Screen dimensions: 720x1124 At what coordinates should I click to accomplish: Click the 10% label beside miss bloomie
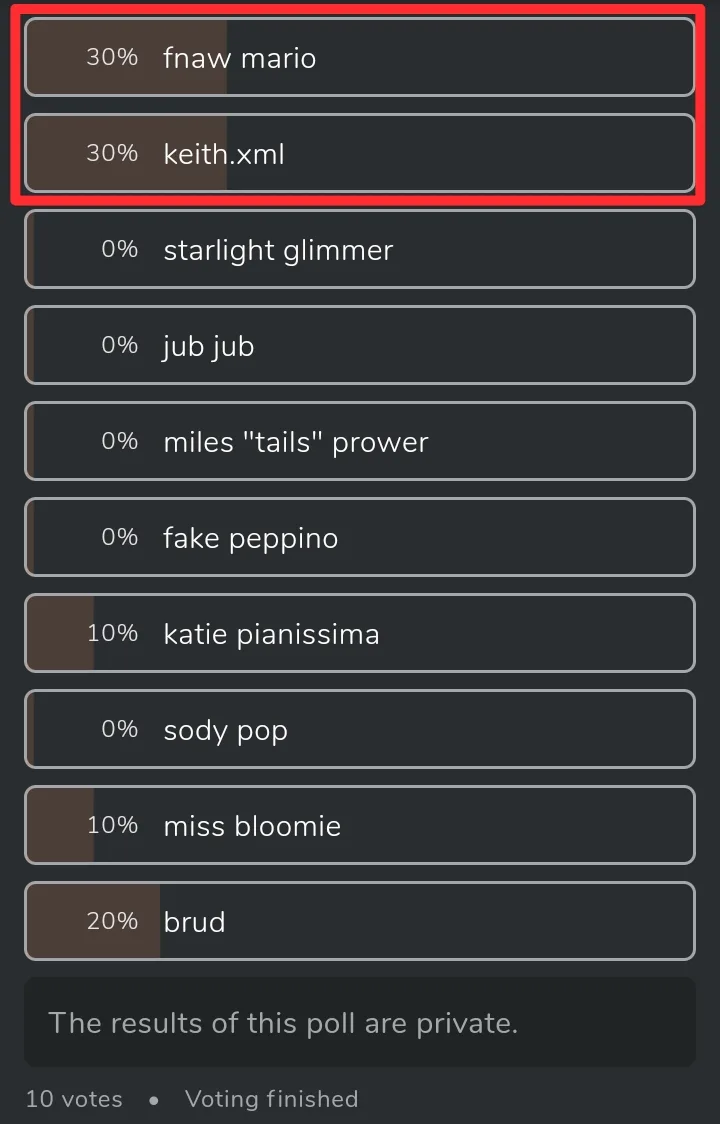pyautogui.click(x=112, y=825)
